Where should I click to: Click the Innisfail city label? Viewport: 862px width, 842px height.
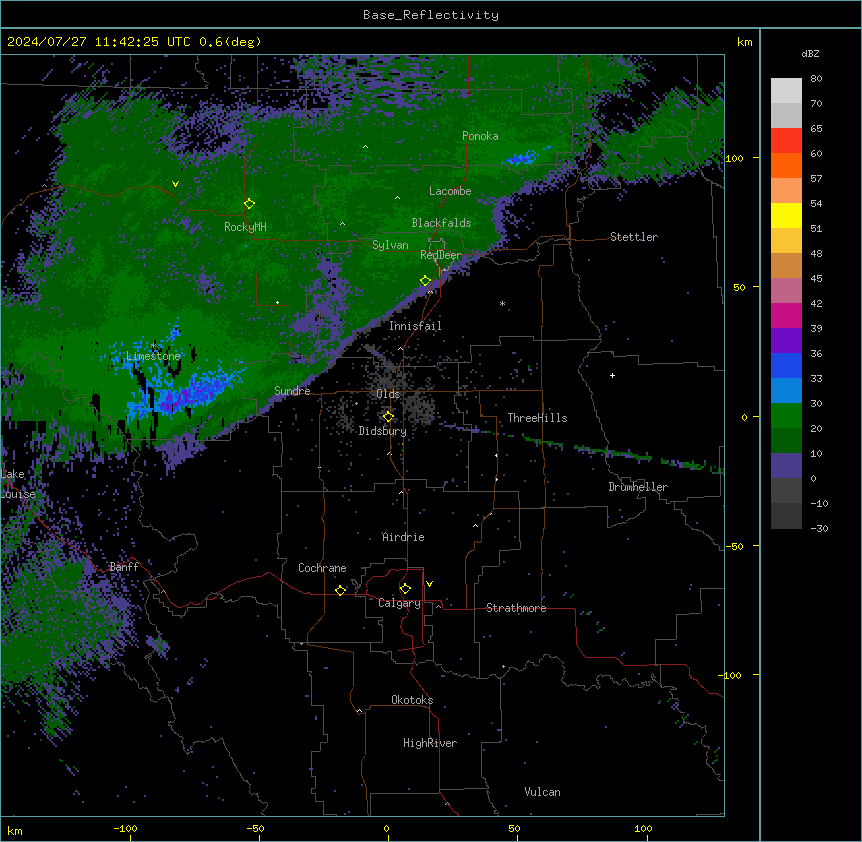point(415,326)
